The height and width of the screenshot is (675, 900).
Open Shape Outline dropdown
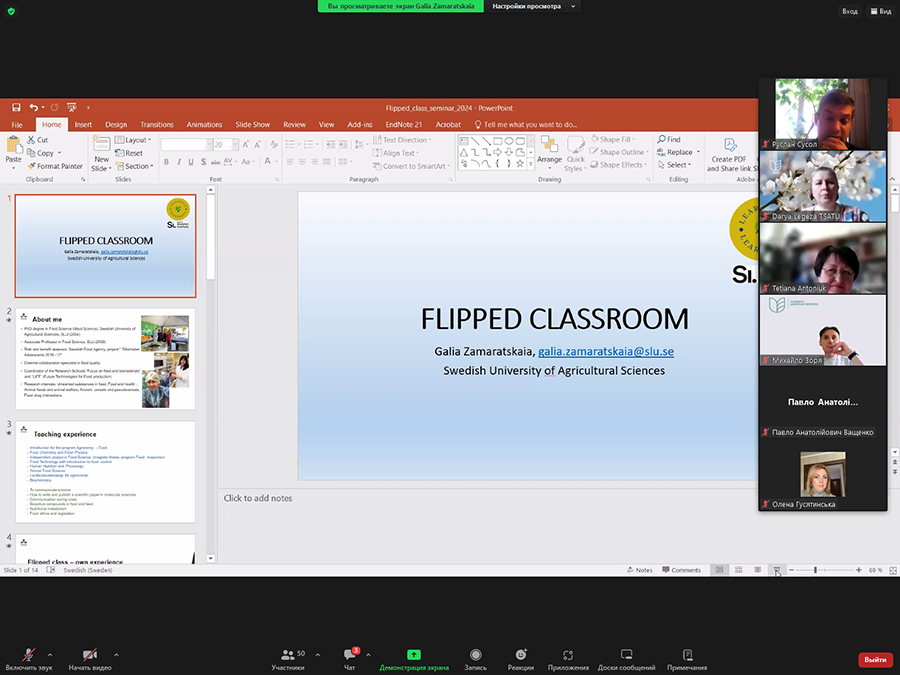pyautogui.click(x=619, y=152)
